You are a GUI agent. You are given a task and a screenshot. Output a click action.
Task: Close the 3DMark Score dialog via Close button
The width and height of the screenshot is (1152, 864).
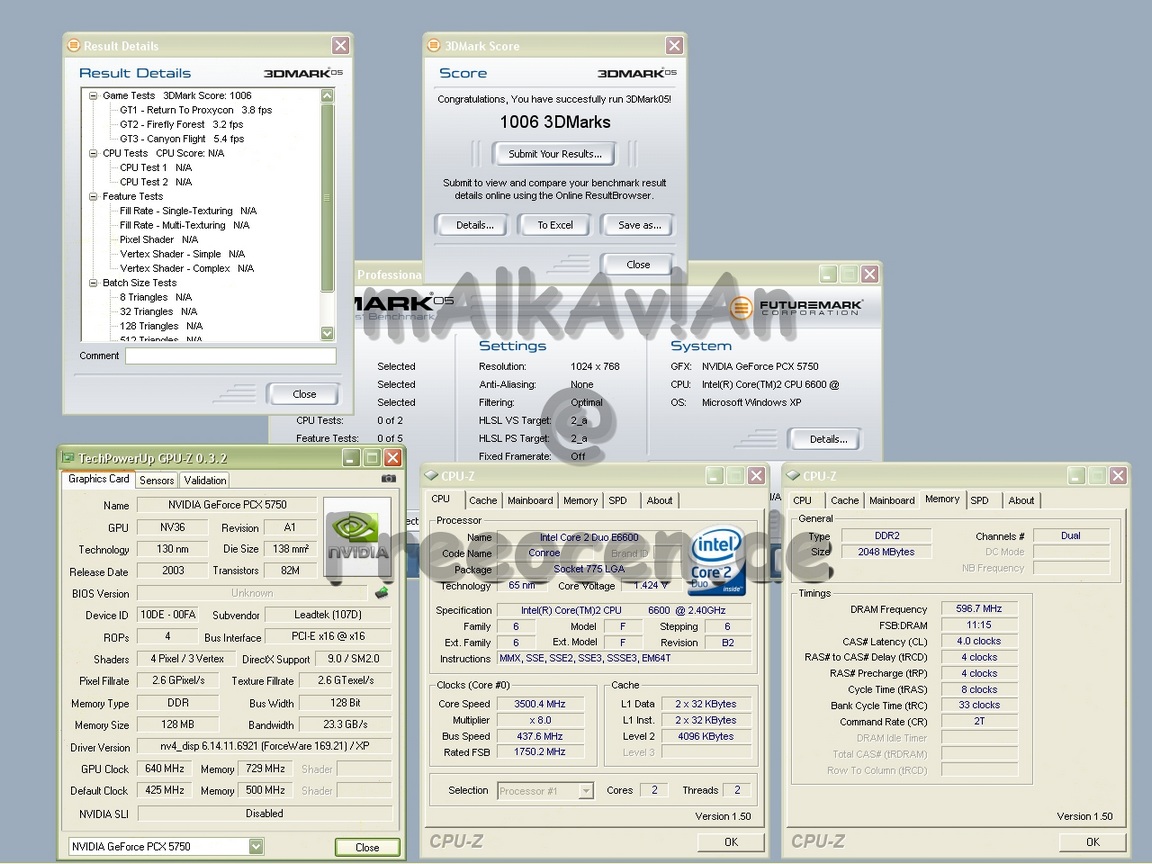(x=638, y=264)
